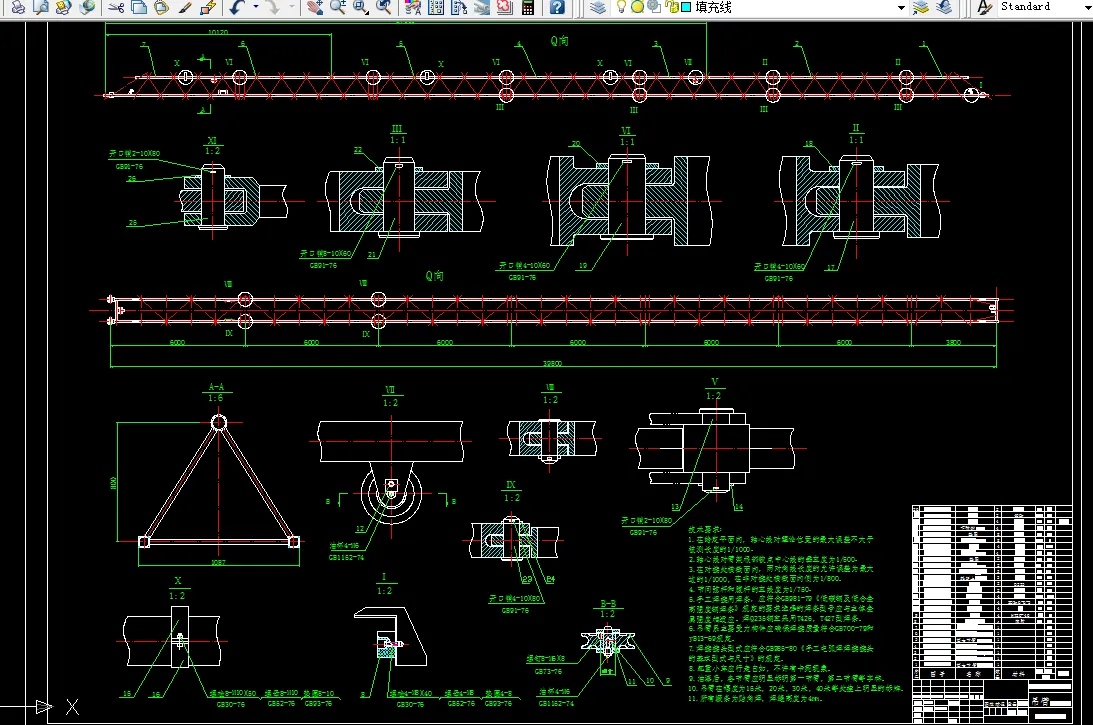Toggle layer on/off light bulb
1093x725 pixels.
[620, 7]
